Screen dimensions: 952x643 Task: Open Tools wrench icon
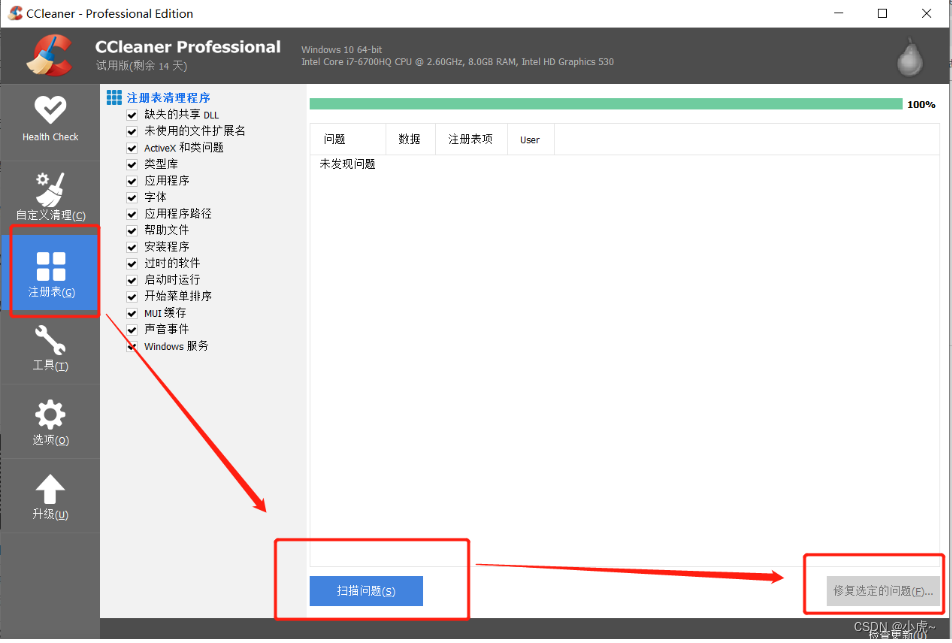[x=50, y=340]
